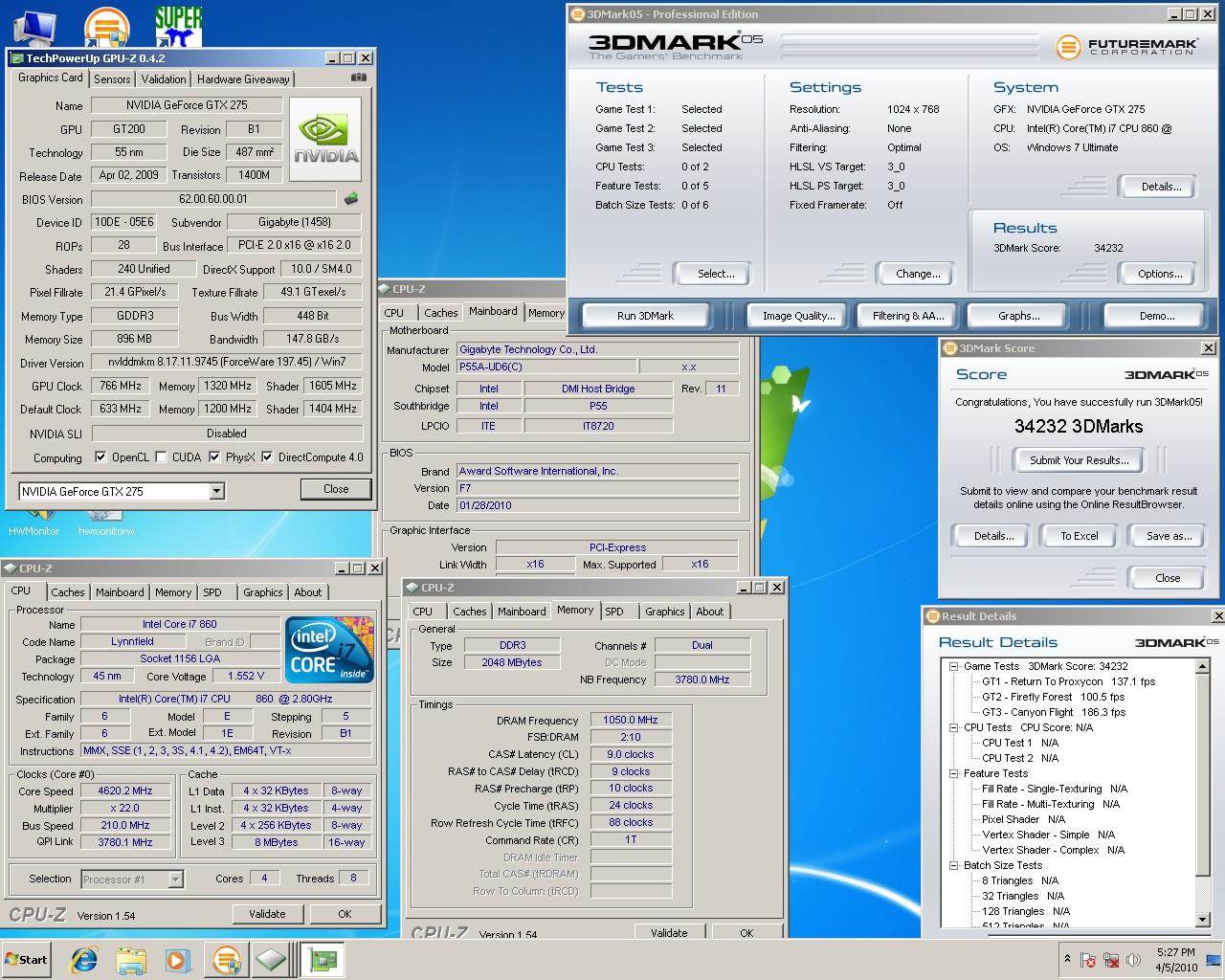Open the SUPER Pi desktop shortcut
The image size is (1225, 980).
(179, 26)
